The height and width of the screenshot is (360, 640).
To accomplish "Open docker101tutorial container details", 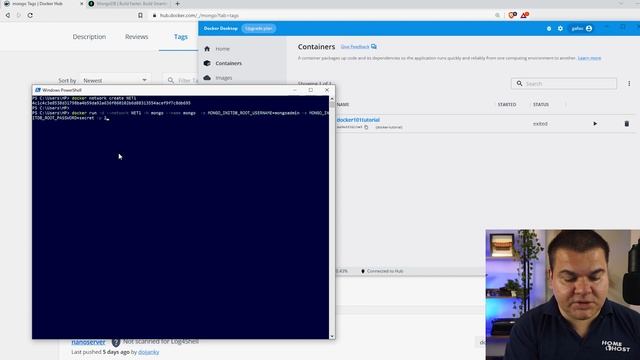I will tap(358, 120).
